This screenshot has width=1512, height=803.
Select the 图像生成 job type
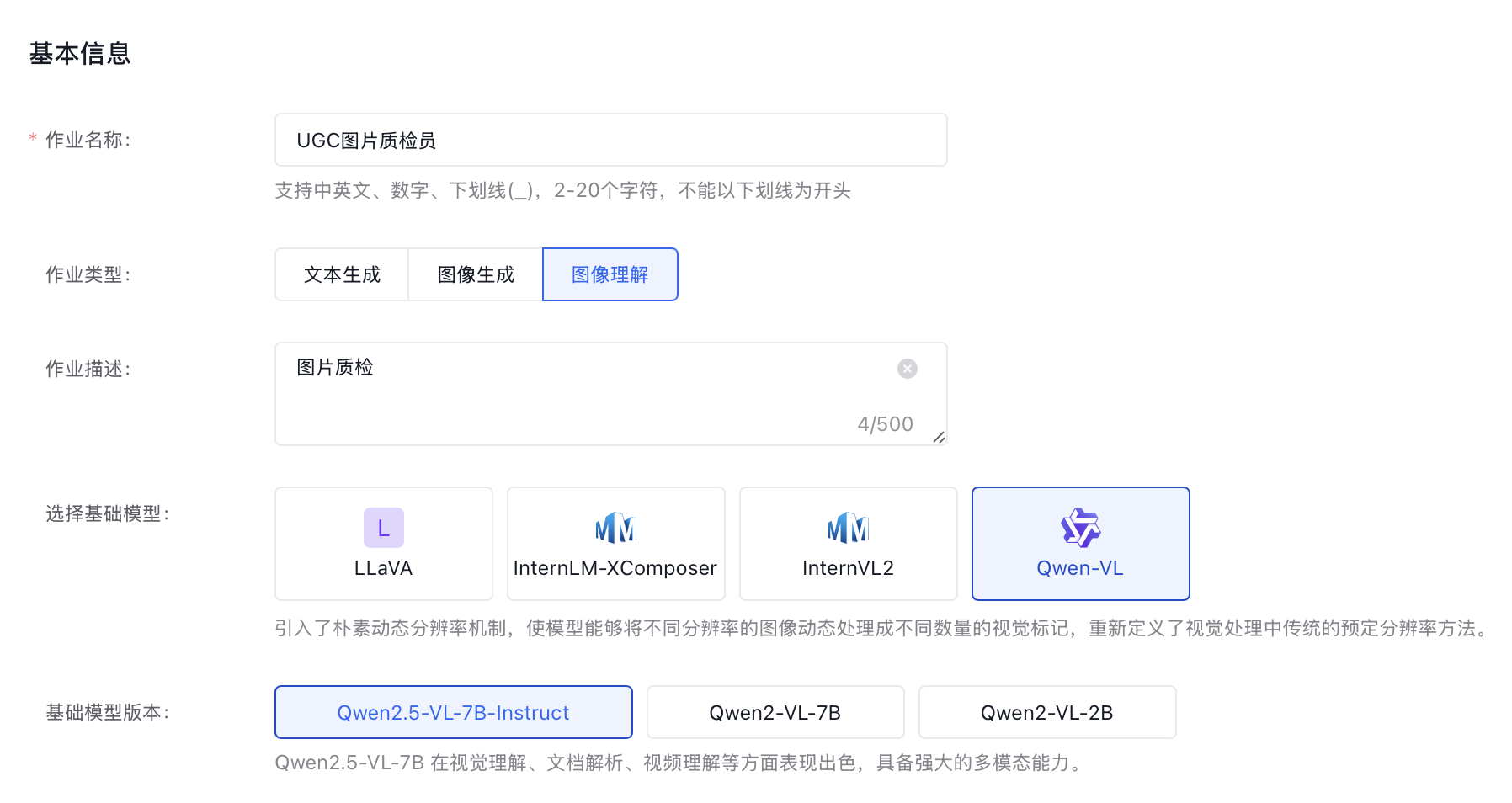(x=476, y=274)
